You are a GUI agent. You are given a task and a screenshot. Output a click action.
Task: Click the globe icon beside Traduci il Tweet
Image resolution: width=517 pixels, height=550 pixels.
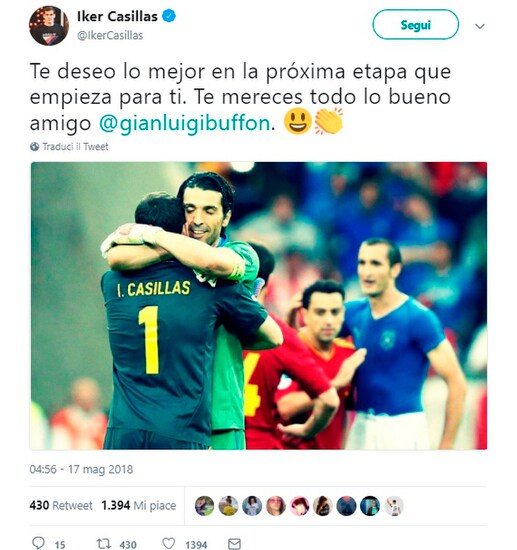point(34,147)
